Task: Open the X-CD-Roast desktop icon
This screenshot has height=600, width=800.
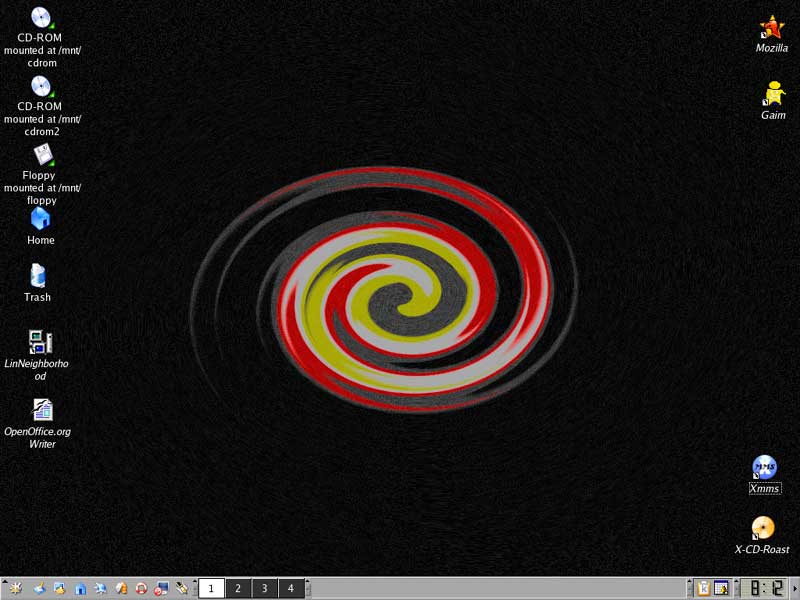Action: tap(763, 528)
